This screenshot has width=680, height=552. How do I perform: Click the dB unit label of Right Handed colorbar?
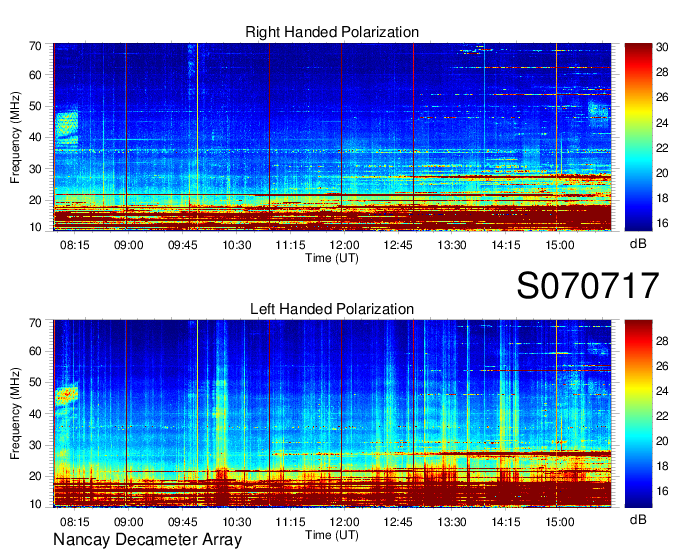[x=638, y=244]
